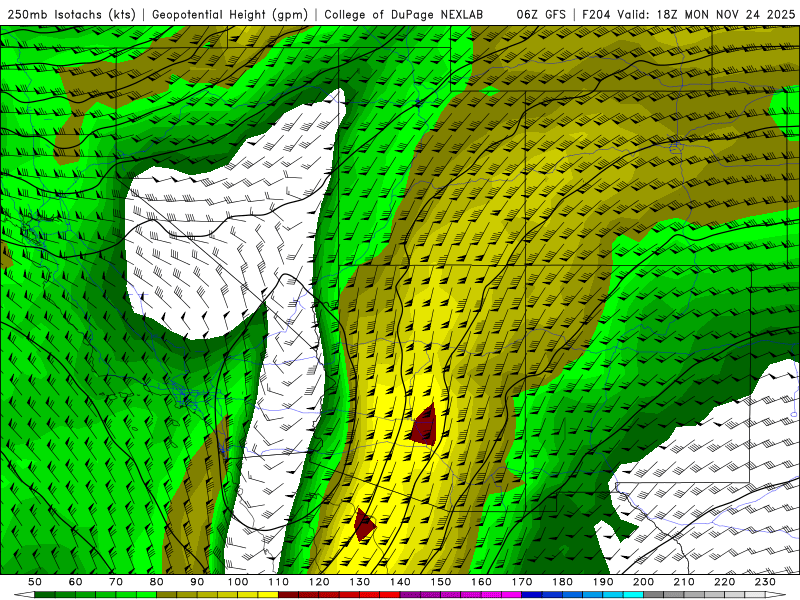
Task: Click the 120 value on the color scale
Action: 319,582
